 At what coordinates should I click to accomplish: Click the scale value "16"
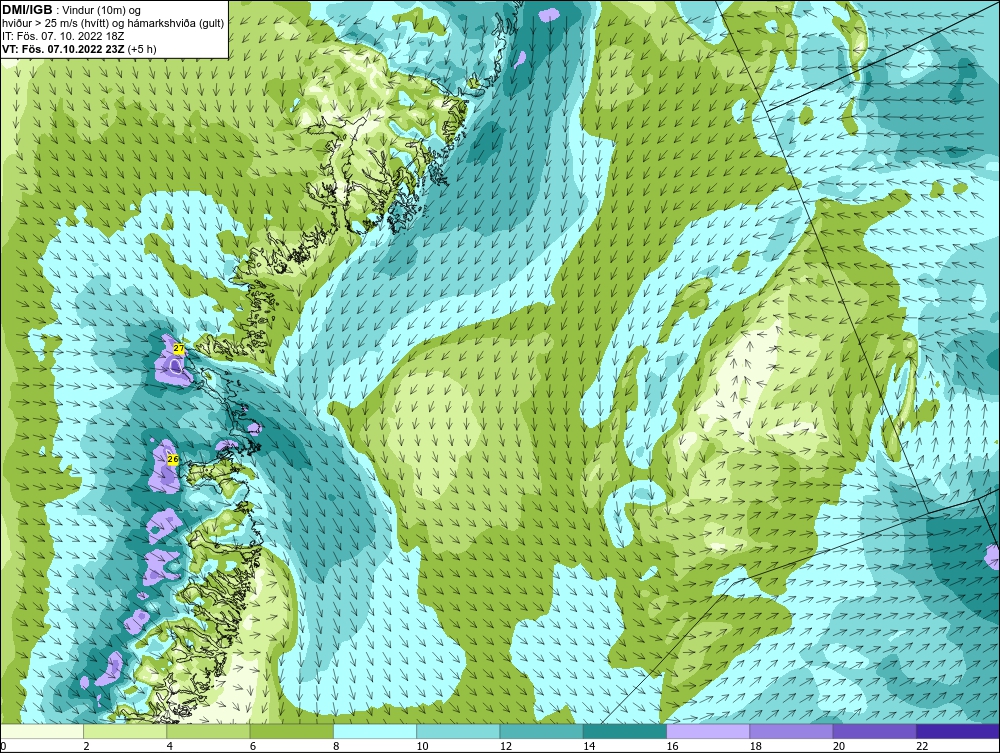672,747
